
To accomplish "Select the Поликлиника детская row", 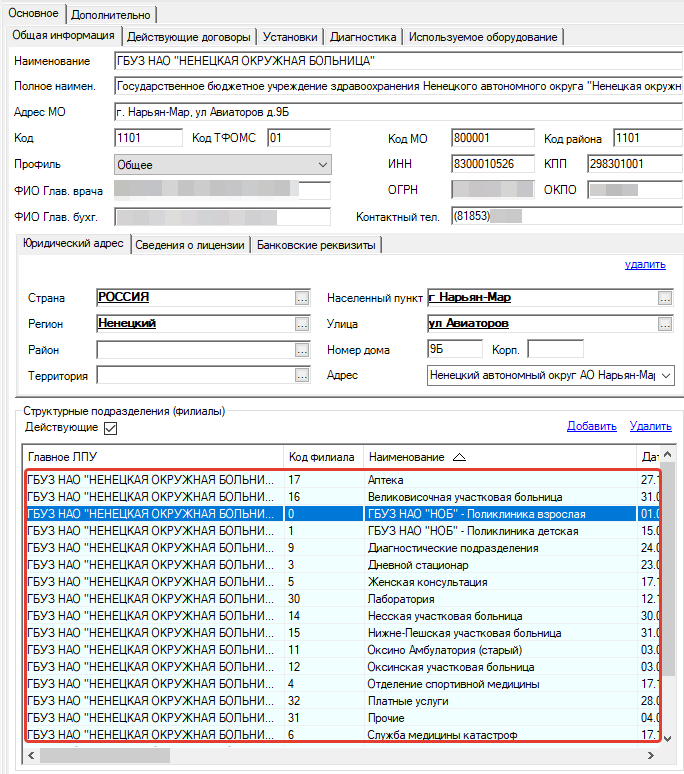I will point(342,531).
